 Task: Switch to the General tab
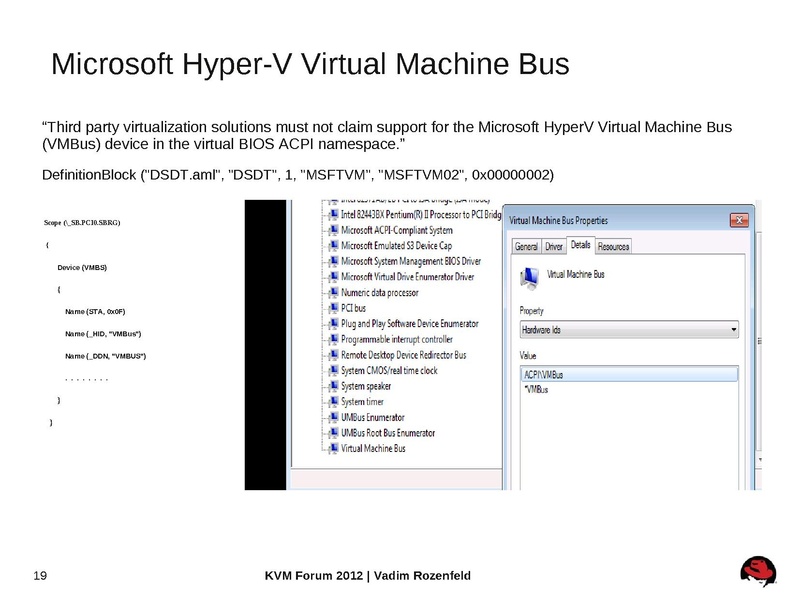pos(527,245)
